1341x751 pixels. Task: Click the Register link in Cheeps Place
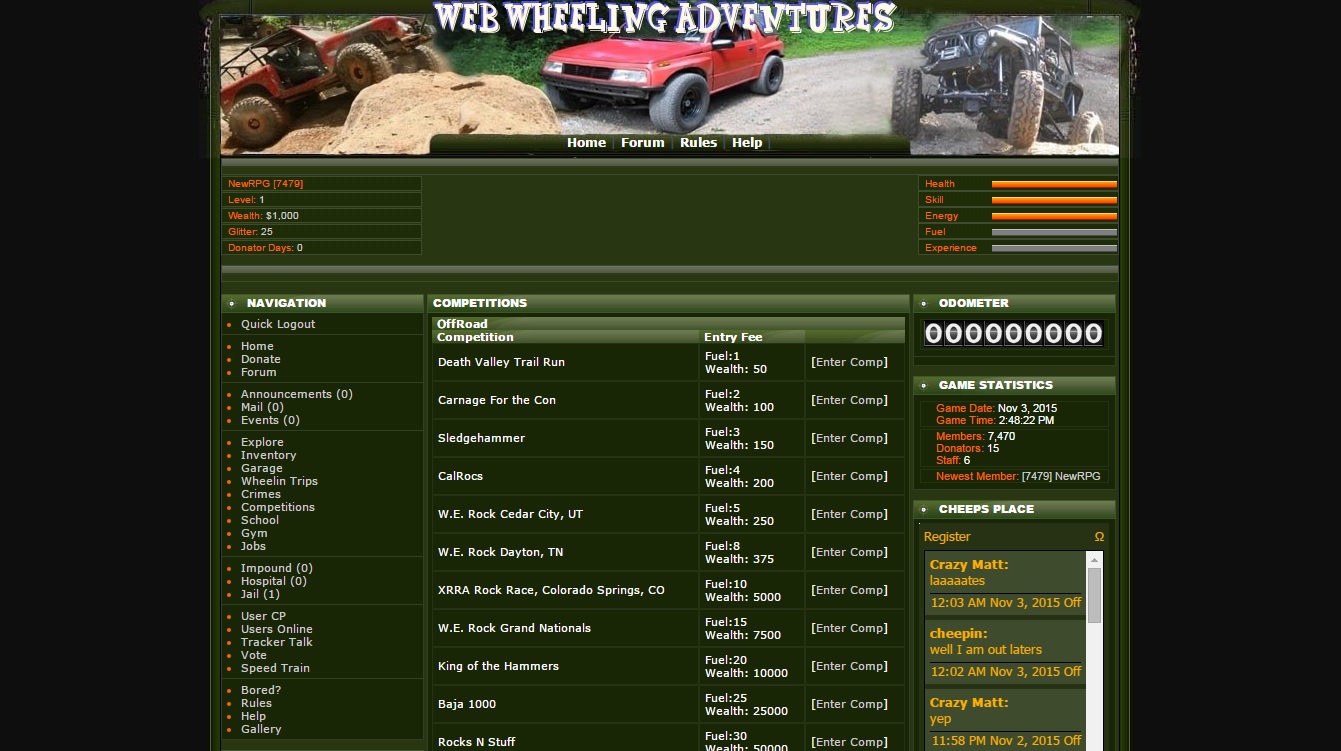tap(947, 537)
